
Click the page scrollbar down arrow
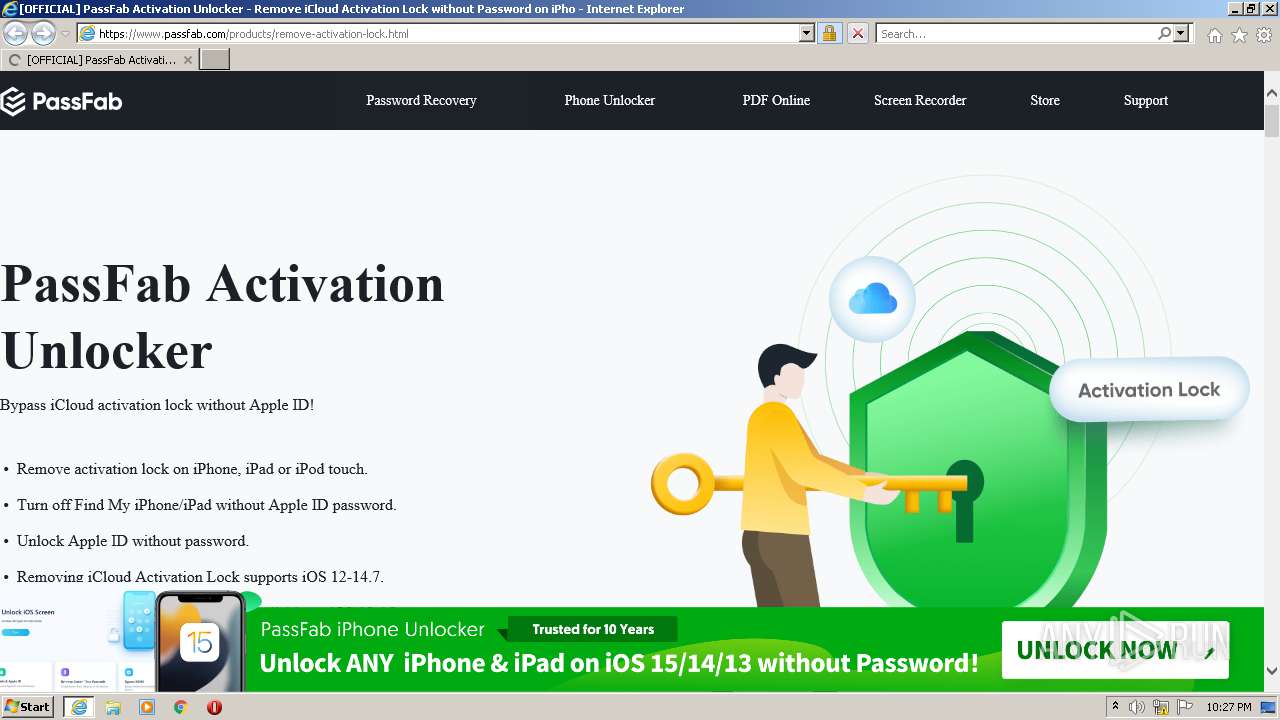(x=1272, y=671)
